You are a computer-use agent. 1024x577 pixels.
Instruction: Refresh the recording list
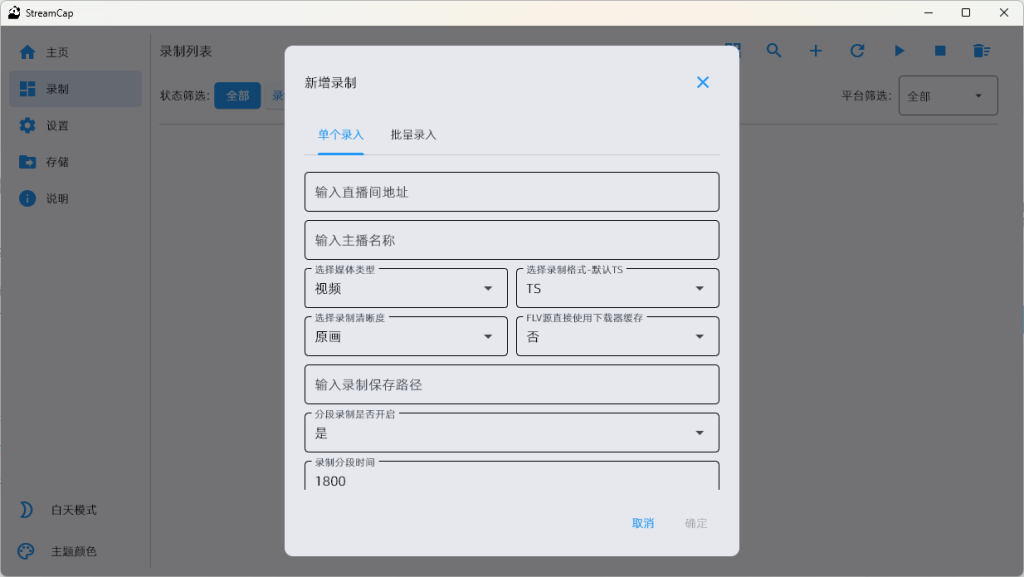857,50
